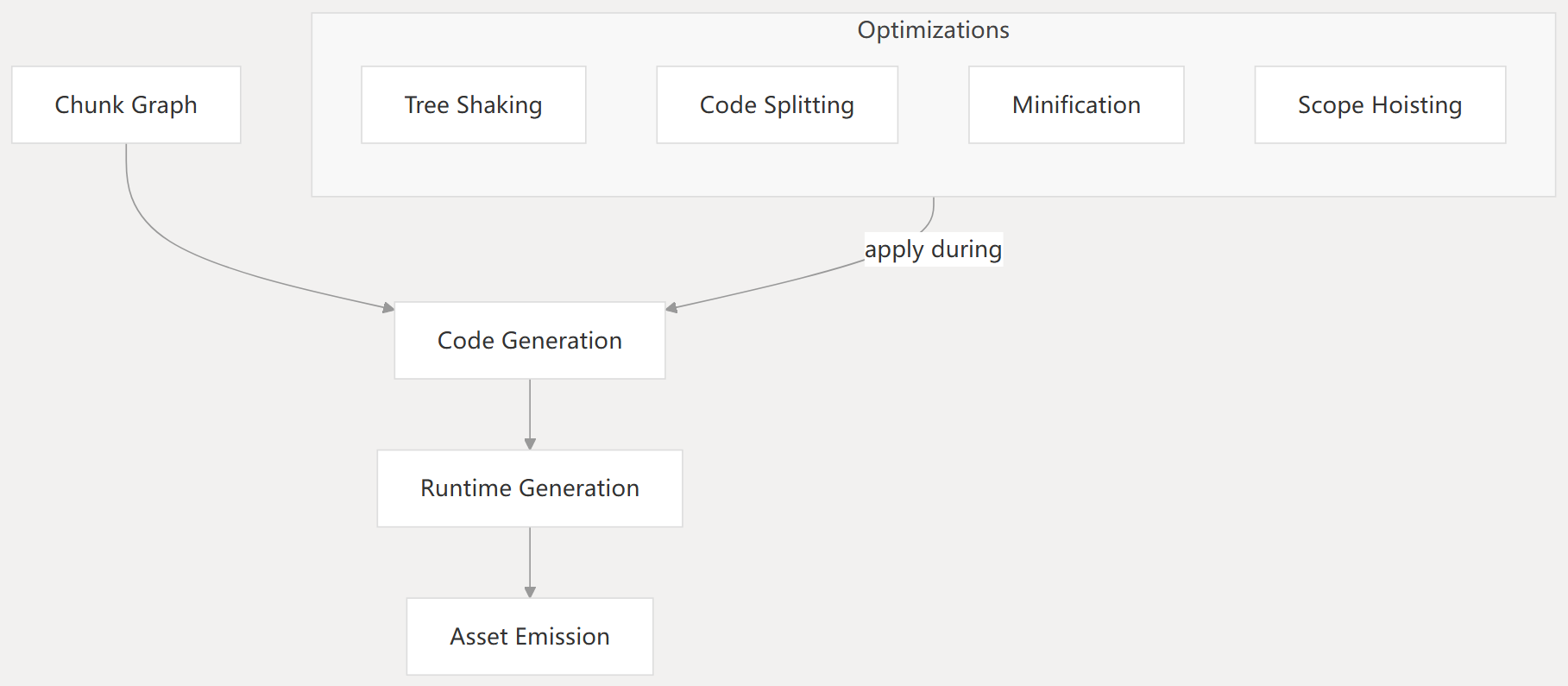Click the Optimizations group title
Screen dimensions: 1568x686
click(x=933, y=30)
